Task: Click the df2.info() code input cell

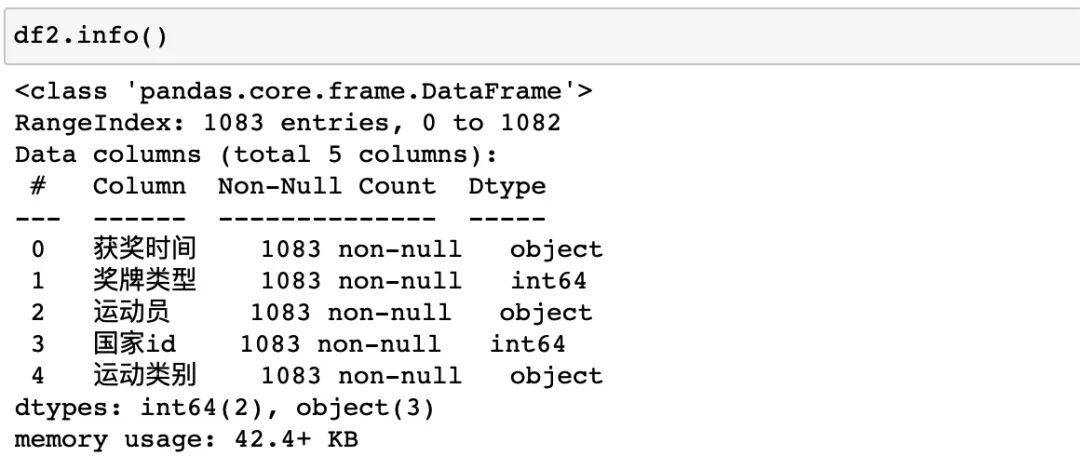Action: (540, 36)
